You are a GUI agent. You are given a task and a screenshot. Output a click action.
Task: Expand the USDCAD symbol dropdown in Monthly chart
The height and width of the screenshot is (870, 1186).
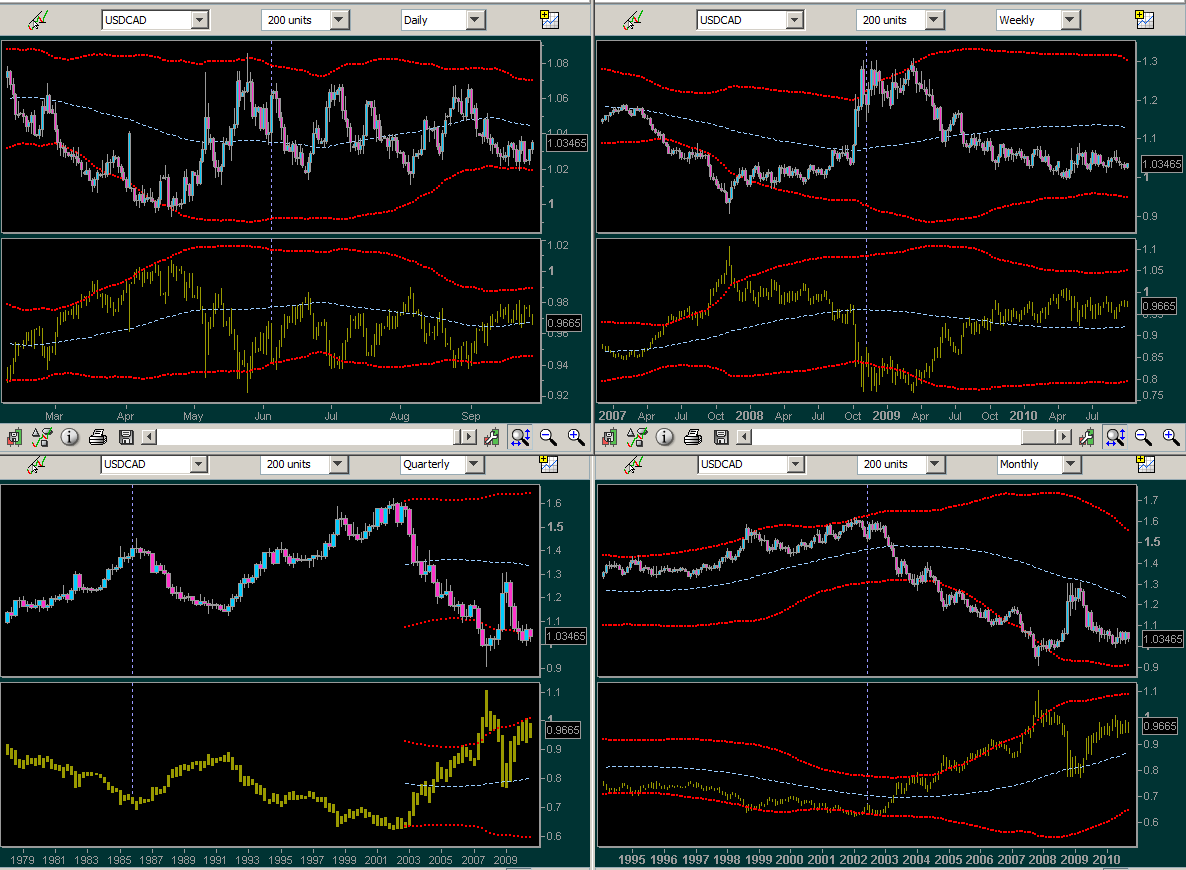pyautogui.click(x=796, y=464)
